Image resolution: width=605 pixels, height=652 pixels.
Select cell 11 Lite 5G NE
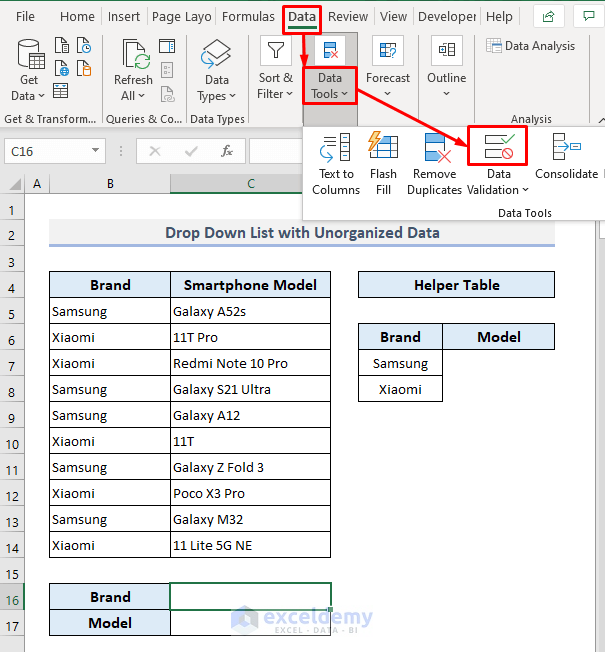250,545
